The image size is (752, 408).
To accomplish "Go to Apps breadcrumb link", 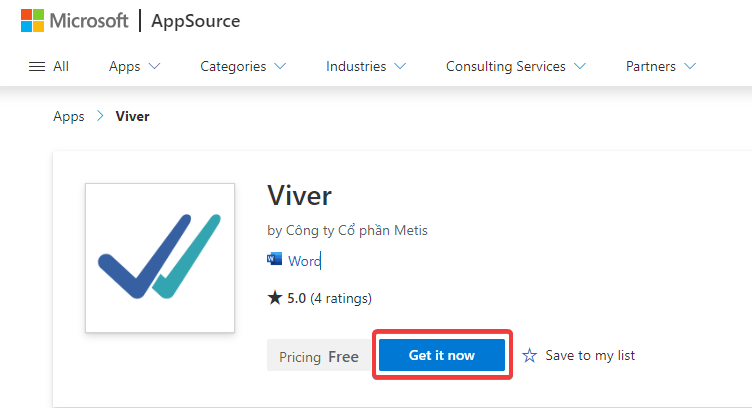I will pos(69,117).
